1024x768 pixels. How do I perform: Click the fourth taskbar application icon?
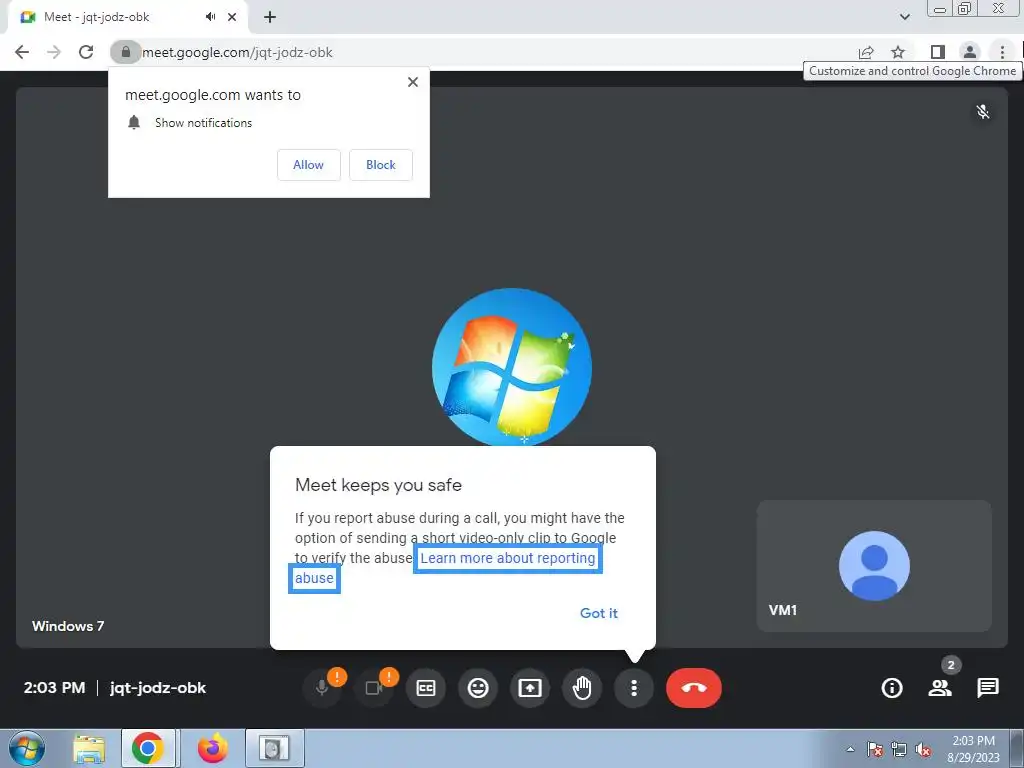[274, 748]
